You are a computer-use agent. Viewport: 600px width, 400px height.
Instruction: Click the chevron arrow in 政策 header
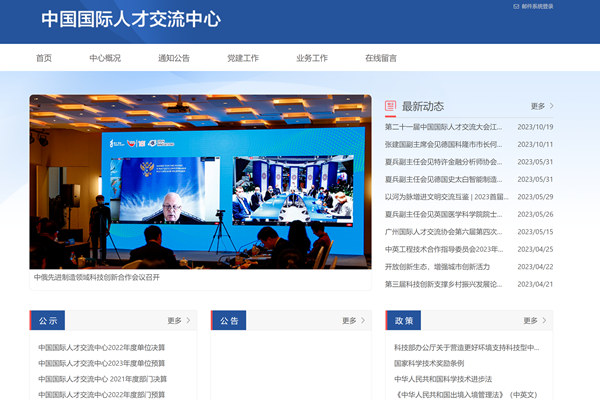click(544, 320)
